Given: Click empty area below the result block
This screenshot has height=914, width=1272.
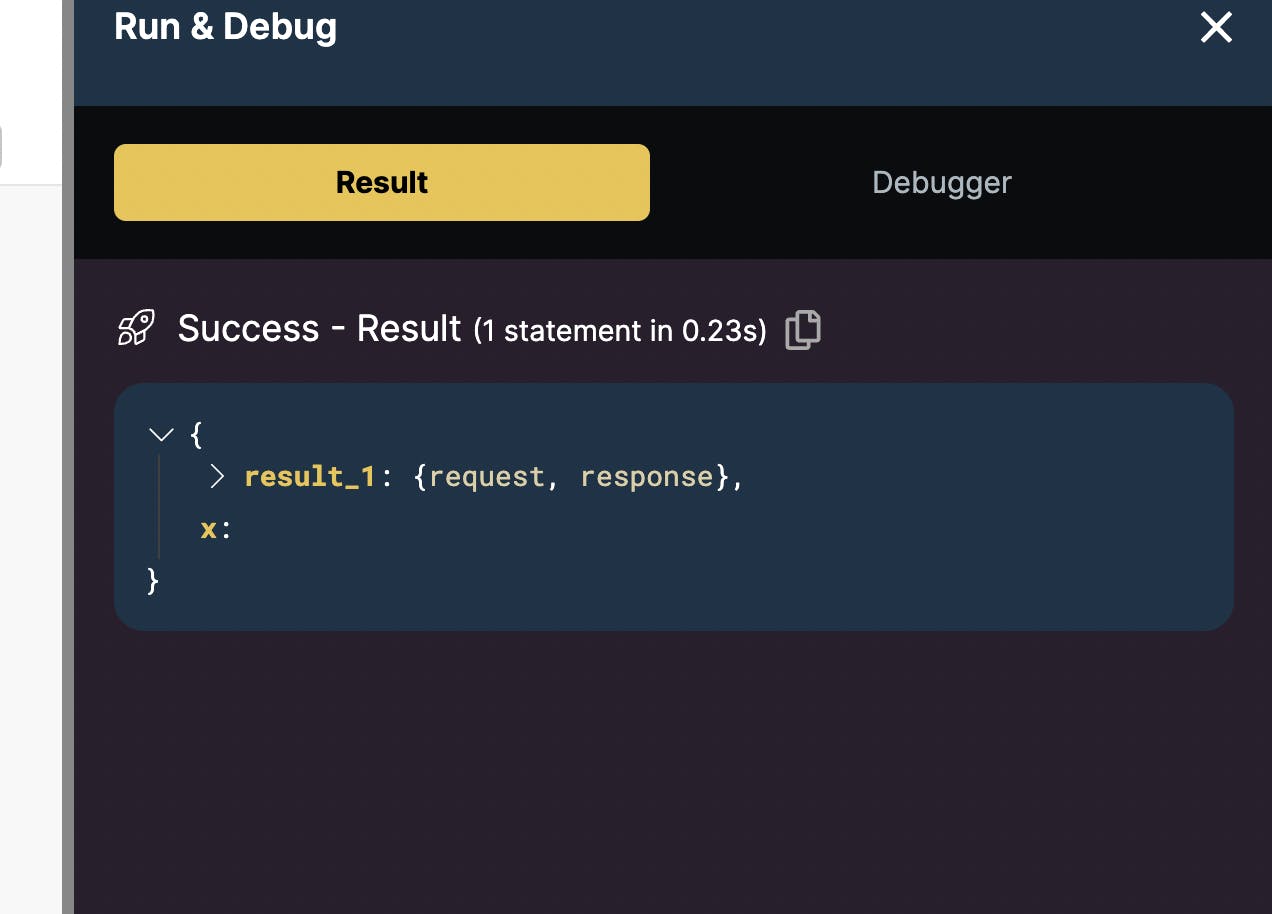Looking at the screenshot, I should click(x=672, y=770).
